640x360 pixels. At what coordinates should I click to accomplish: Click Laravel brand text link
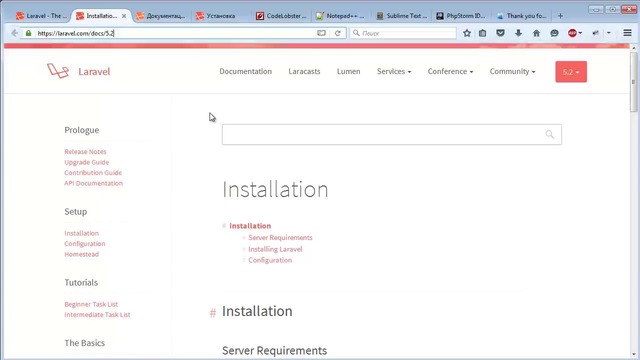[x=94, y=72]
